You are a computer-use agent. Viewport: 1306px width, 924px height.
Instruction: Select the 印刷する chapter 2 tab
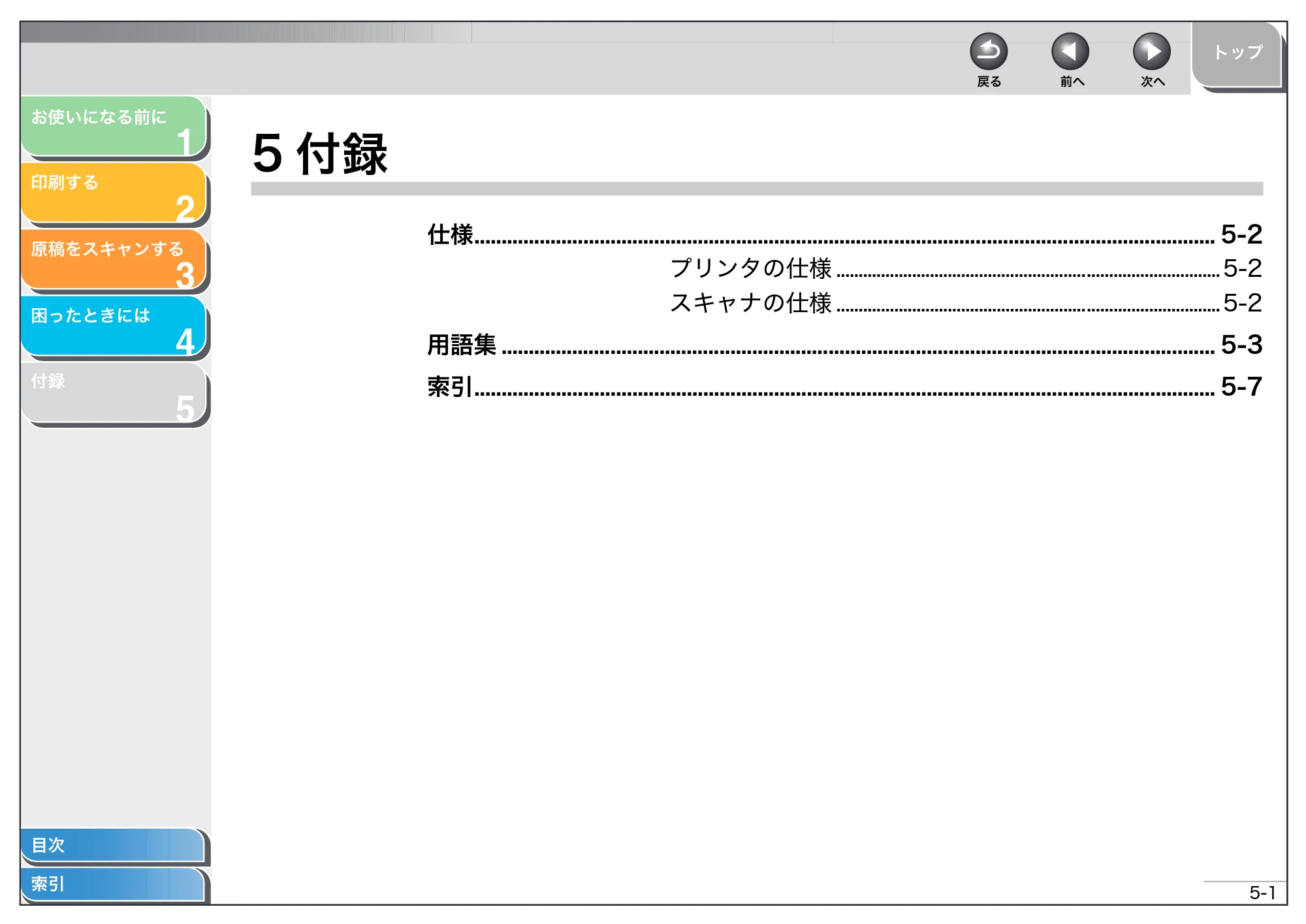click(x=114, y=193)
